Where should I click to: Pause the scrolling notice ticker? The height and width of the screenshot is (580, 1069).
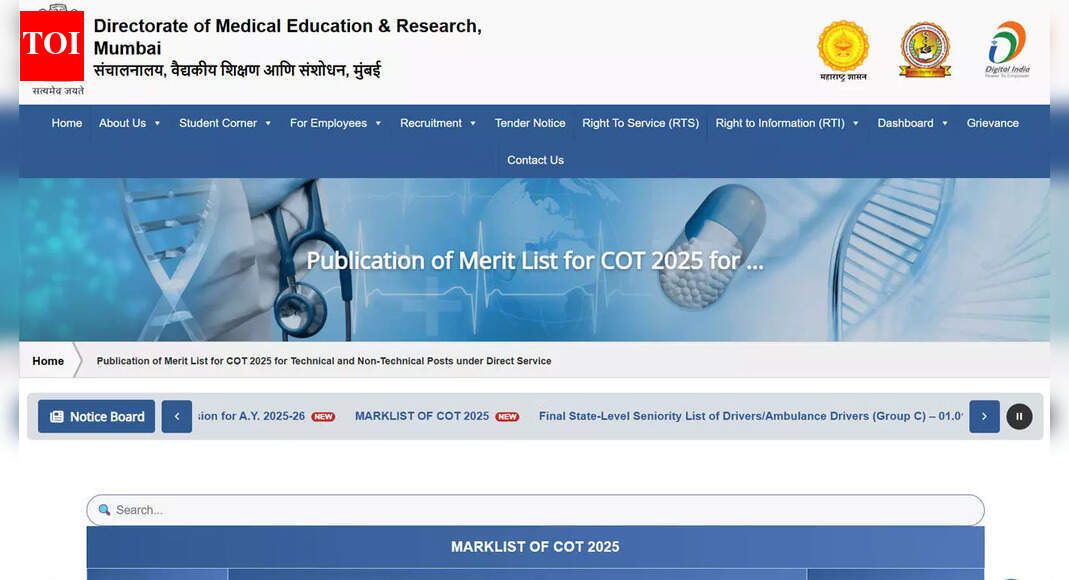click(1019, 416)
